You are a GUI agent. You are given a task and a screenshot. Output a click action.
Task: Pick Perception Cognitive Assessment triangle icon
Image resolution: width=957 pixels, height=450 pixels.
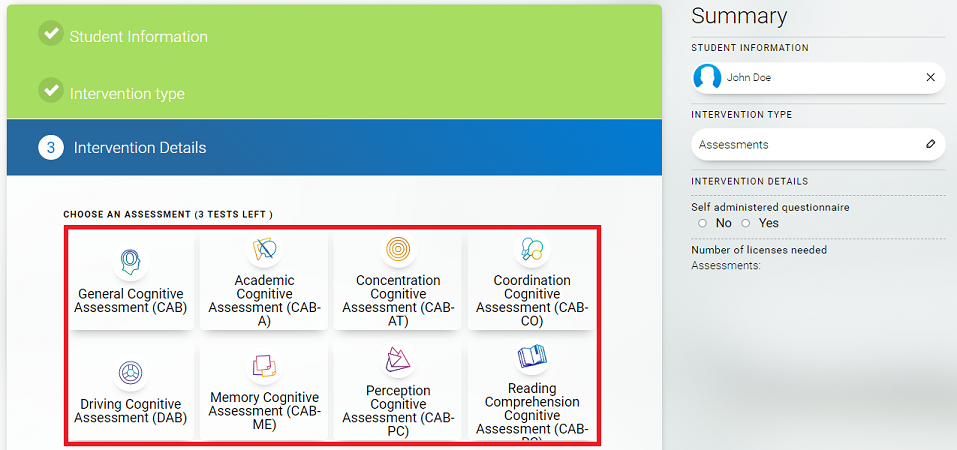coord(398,360)
